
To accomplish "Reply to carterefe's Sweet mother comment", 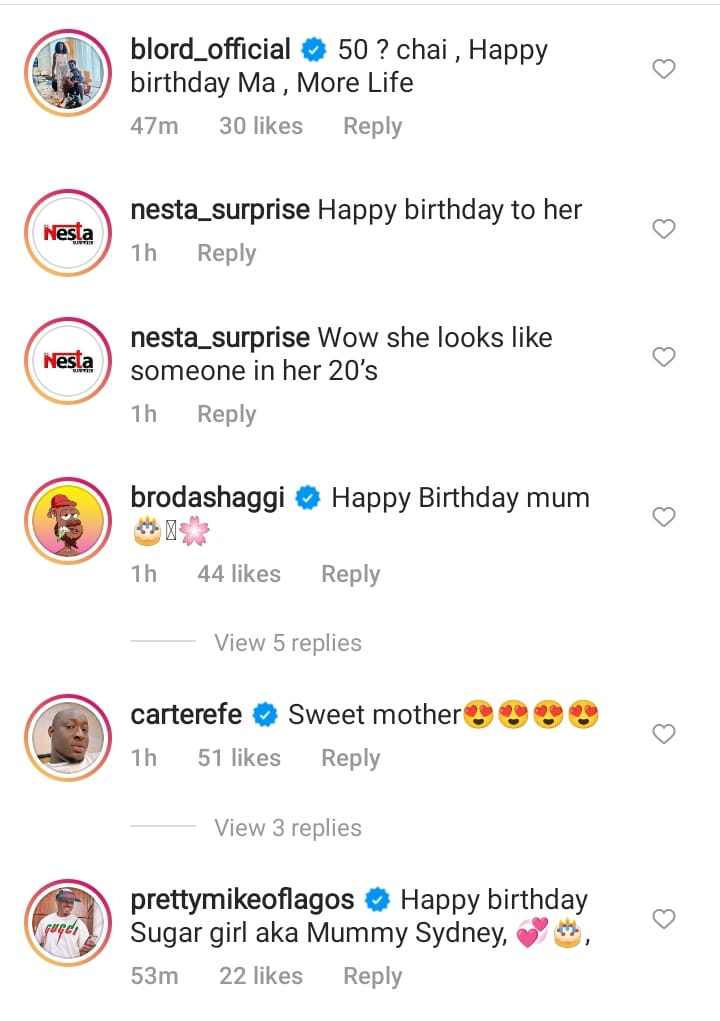I will (x=350, y=758).
